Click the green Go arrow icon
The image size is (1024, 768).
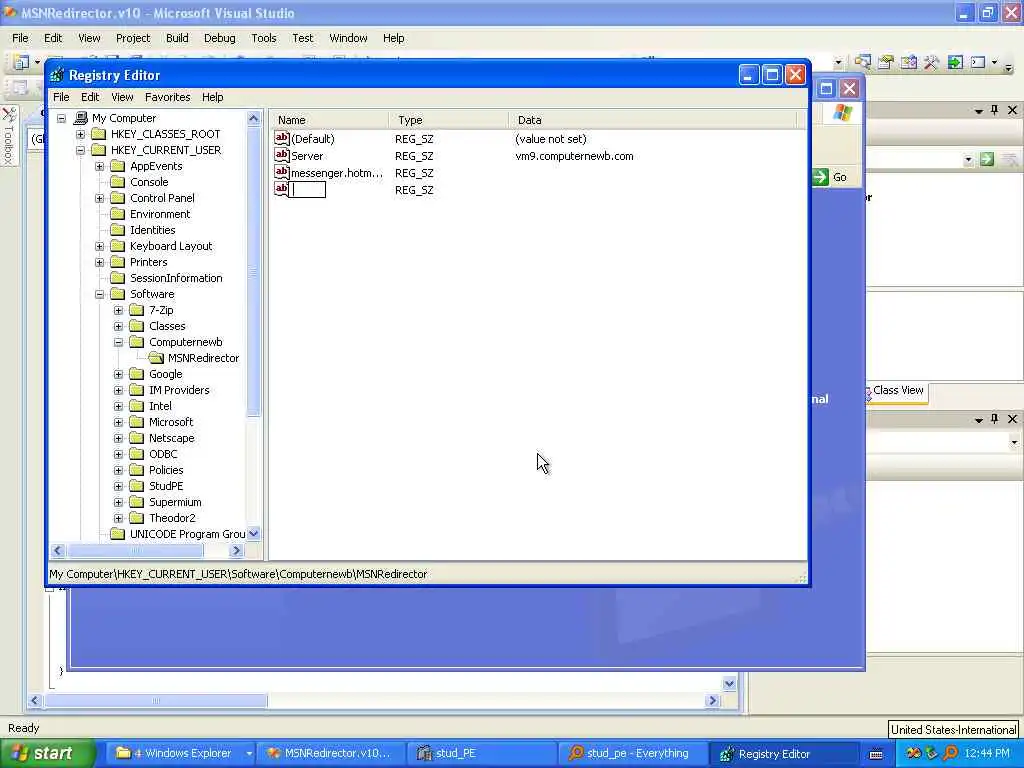821,176
